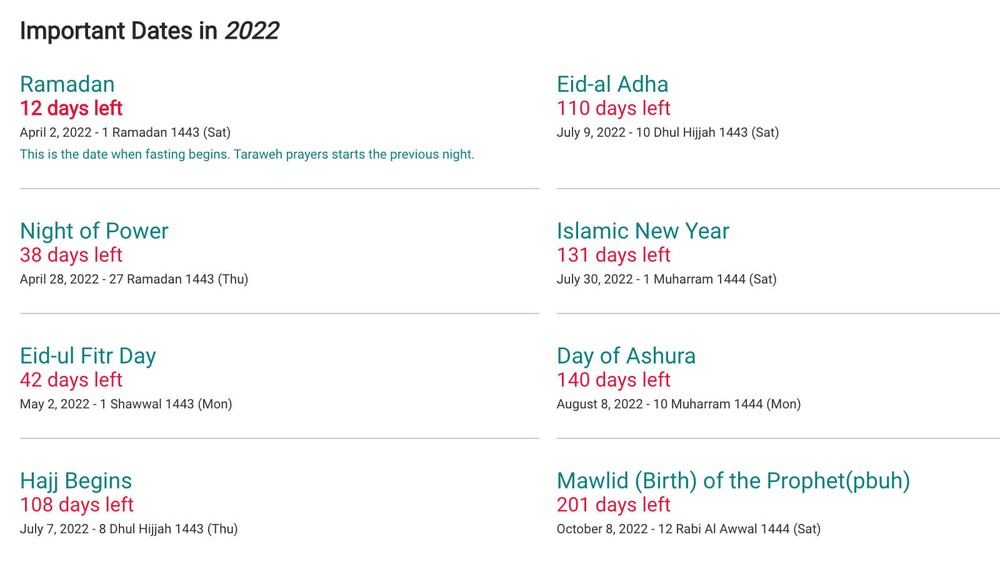This screenshot has height=562, width=1000.
Task: Open the Night of Power link
Action: pyautogui.click(x=94, y=231)
